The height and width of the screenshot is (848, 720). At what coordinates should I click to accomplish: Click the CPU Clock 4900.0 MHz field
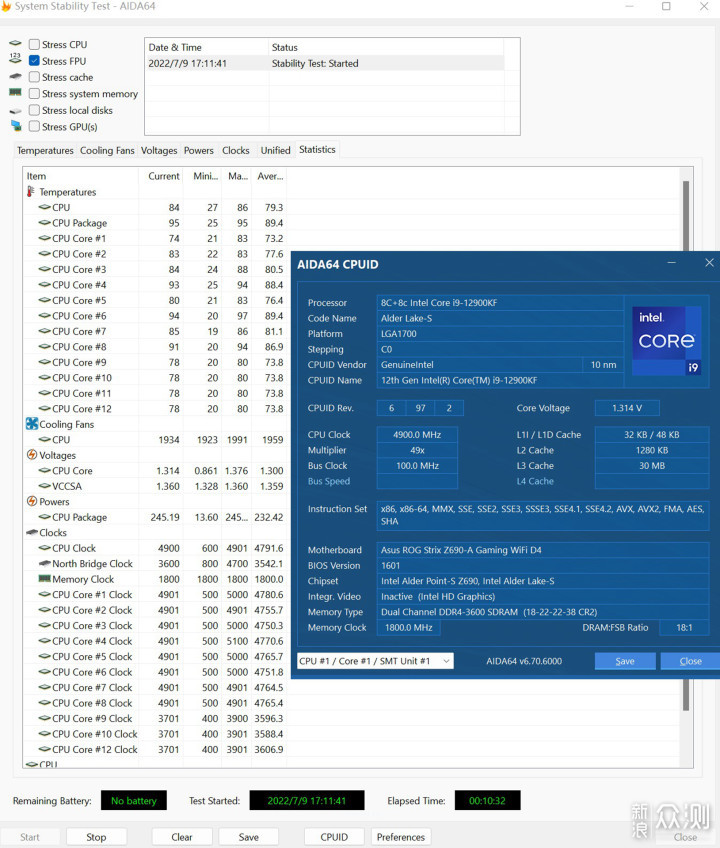[x=417, y=434]
